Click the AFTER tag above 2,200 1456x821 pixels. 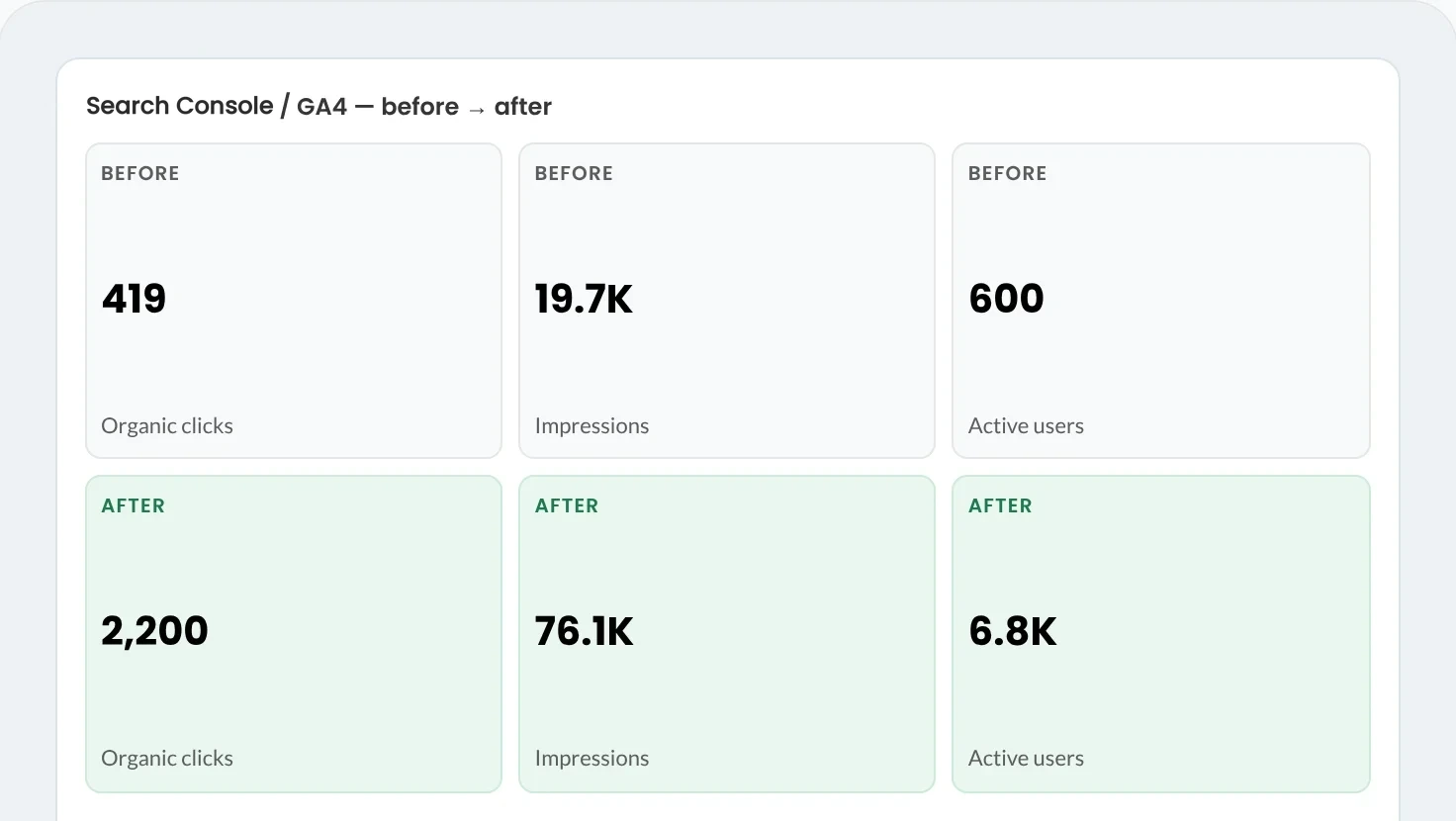[133, 505]
